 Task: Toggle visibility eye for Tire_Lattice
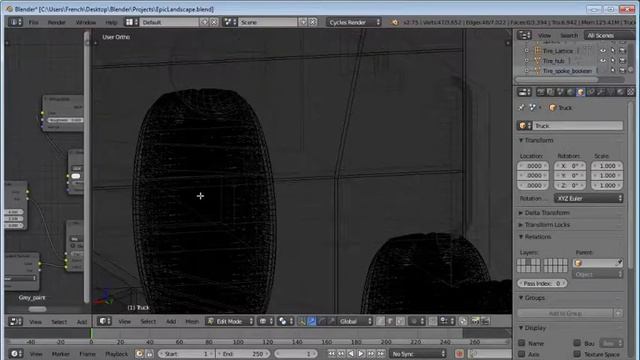point(603,51)
